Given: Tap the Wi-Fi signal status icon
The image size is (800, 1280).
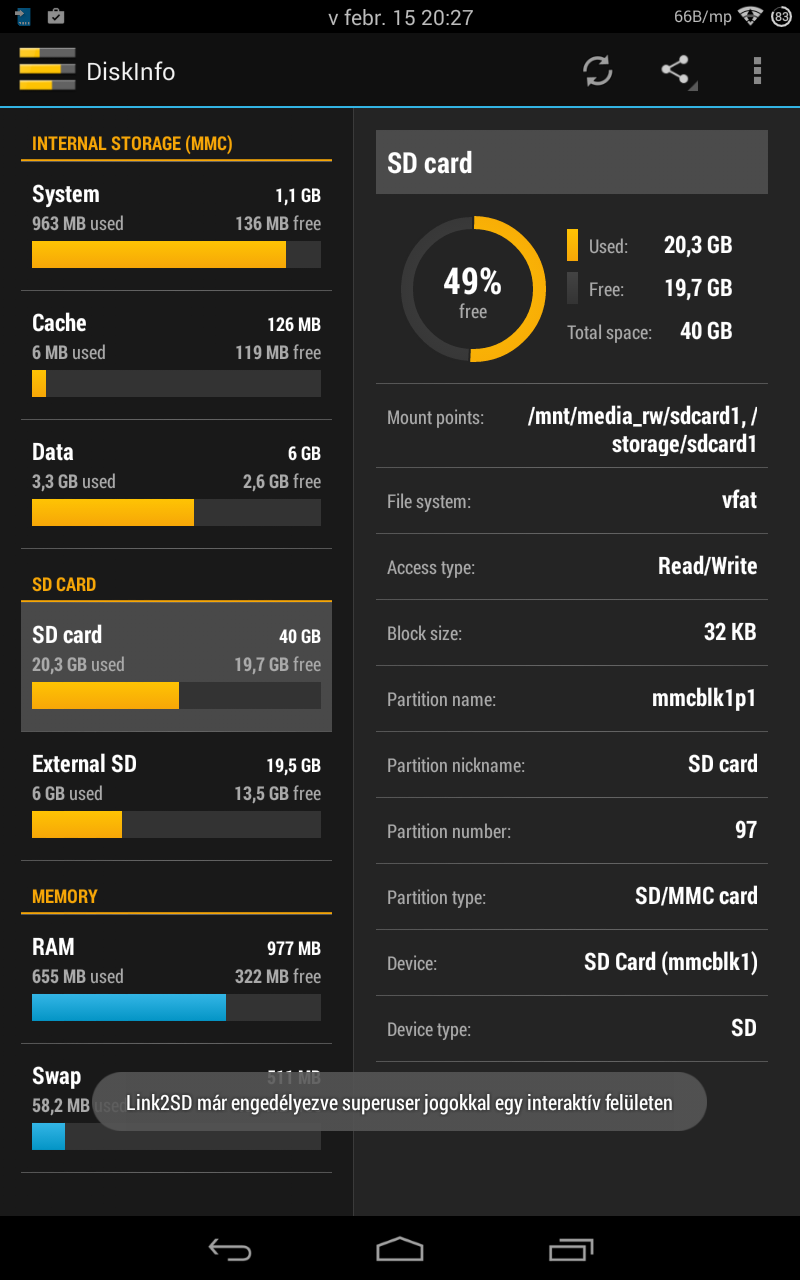Looking at the screenshot, I should click(750, 17).
